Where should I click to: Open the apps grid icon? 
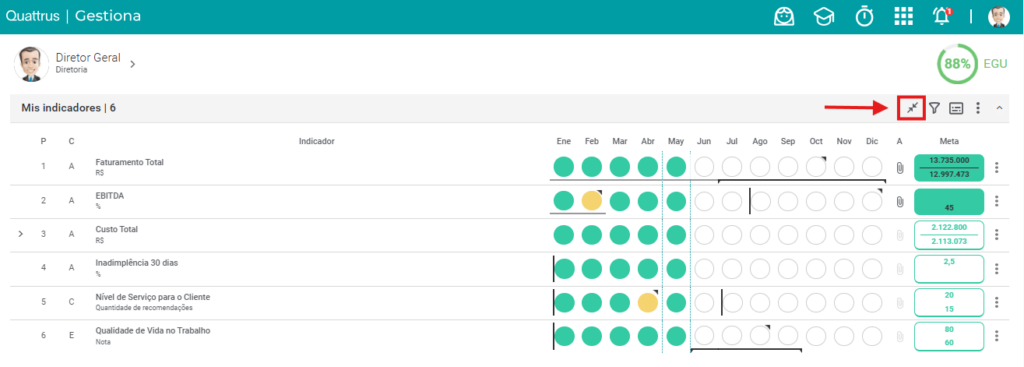(903, 16)
